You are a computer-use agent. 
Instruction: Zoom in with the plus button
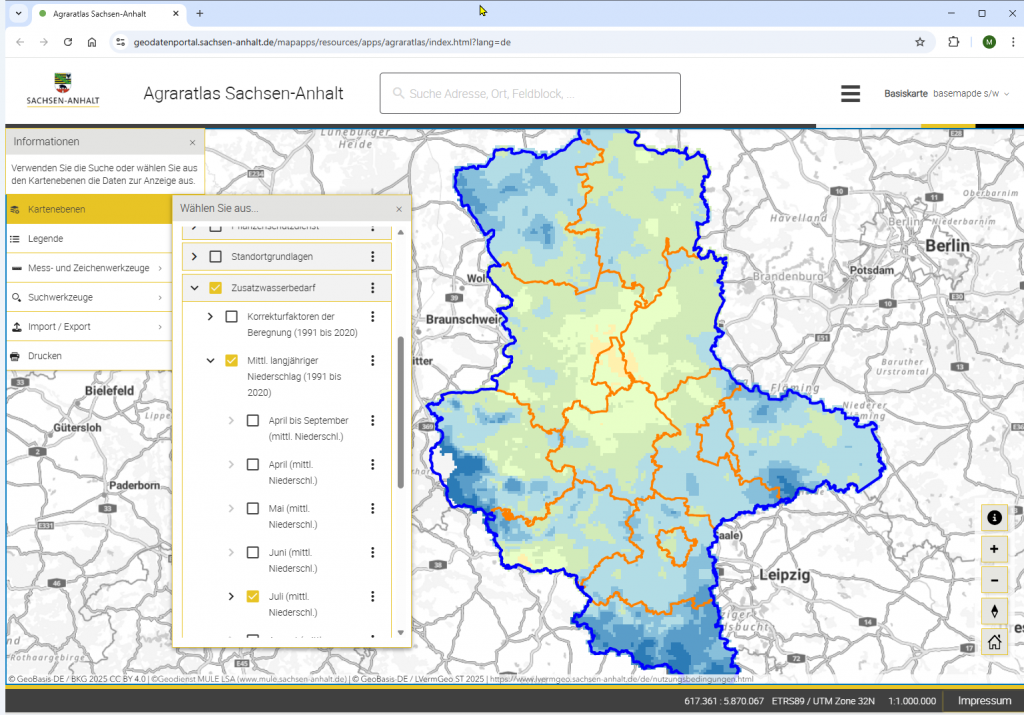point(994,549)
